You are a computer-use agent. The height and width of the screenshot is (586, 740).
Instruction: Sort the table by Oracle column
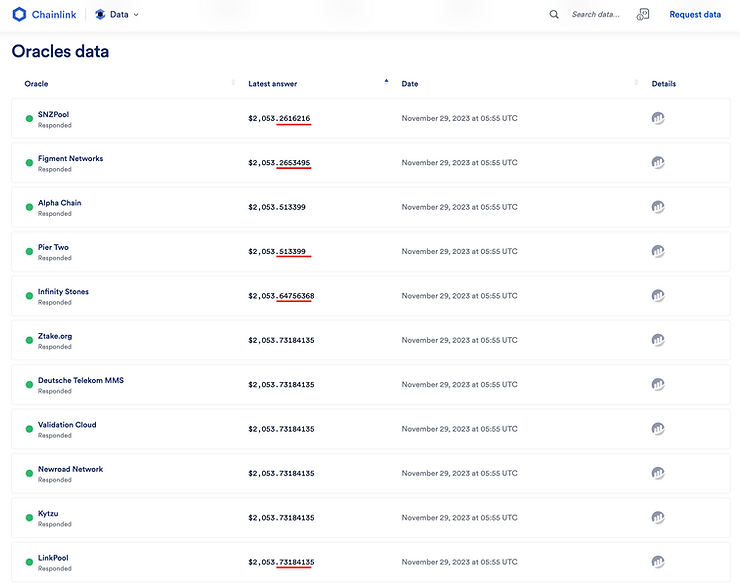click(x=36, y=84)
